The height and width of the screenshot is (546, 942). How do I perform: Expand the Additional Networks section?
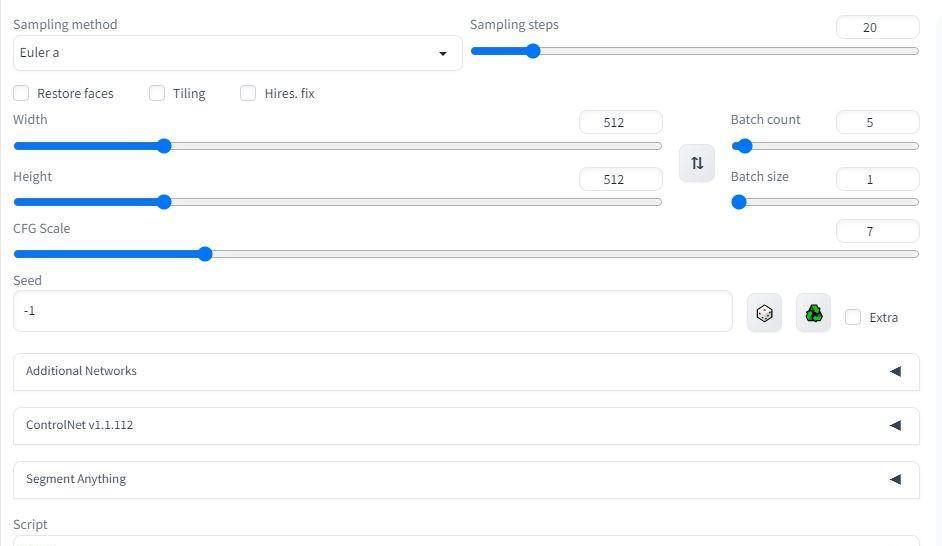coord(466,372)
